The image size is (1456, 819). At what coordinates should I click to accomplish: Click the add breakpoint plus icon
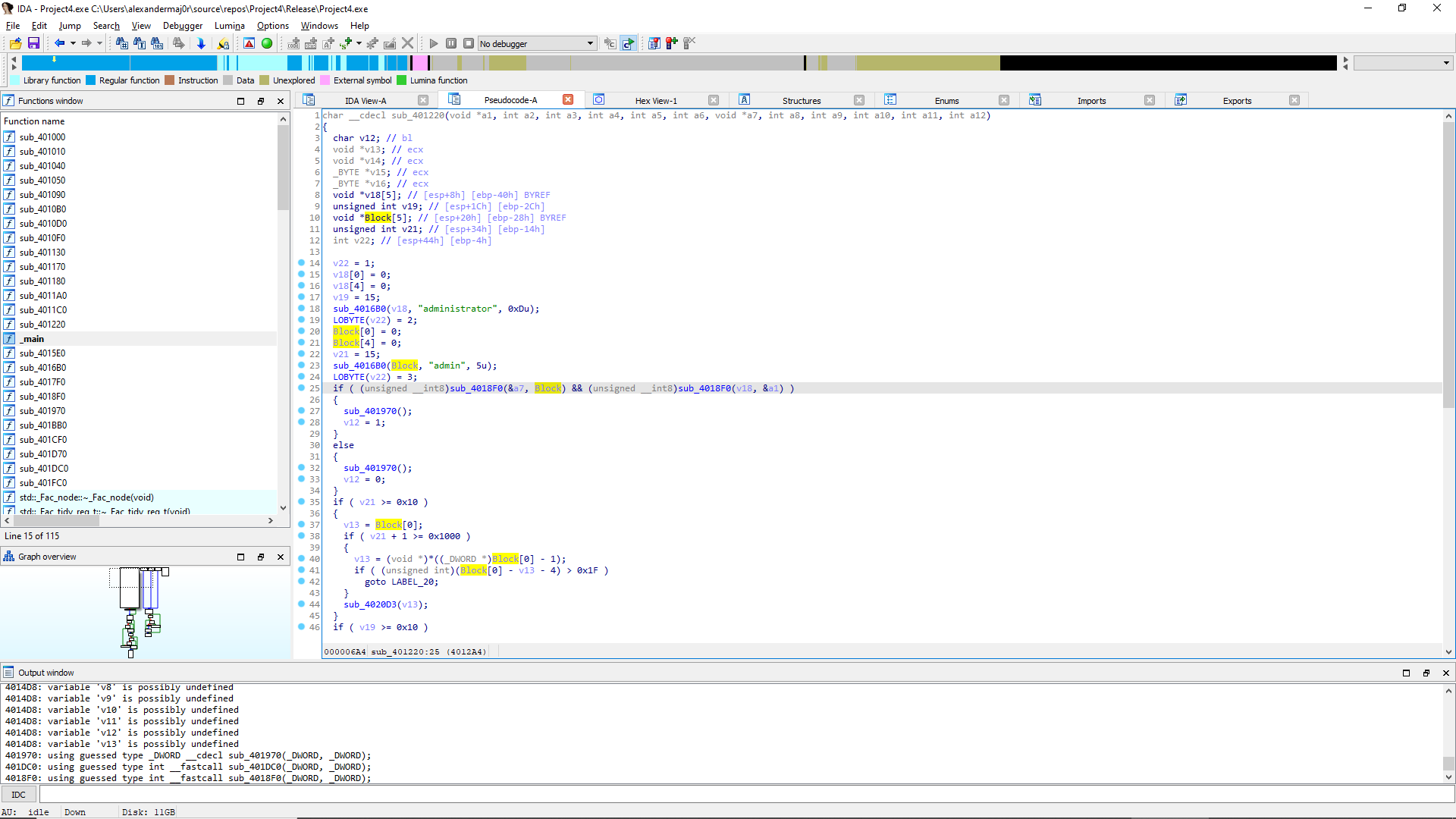tap(672, 43)
